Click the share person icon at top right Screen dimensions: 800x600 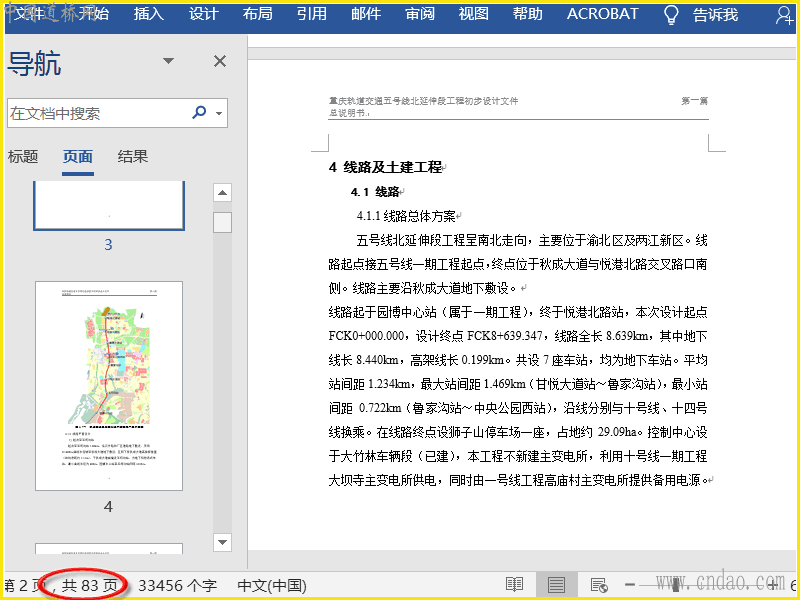[x=783, y=14]
